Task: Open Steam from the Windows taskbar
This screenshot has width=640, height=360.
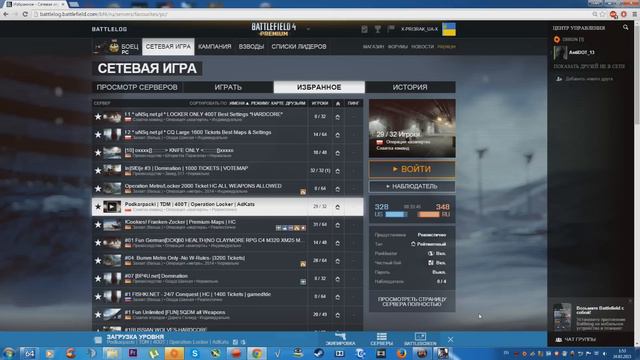Action: point(318,353)
